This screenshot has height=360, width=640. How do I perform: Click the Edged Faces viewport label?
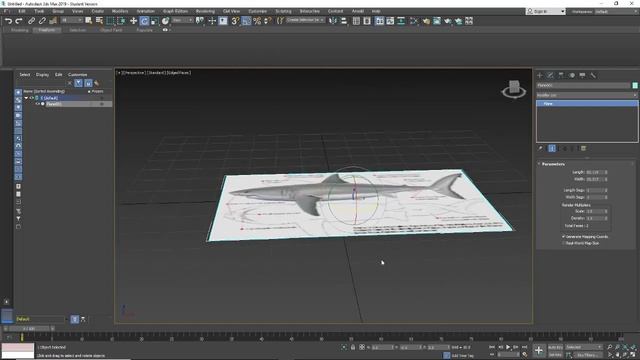[178, 73]
